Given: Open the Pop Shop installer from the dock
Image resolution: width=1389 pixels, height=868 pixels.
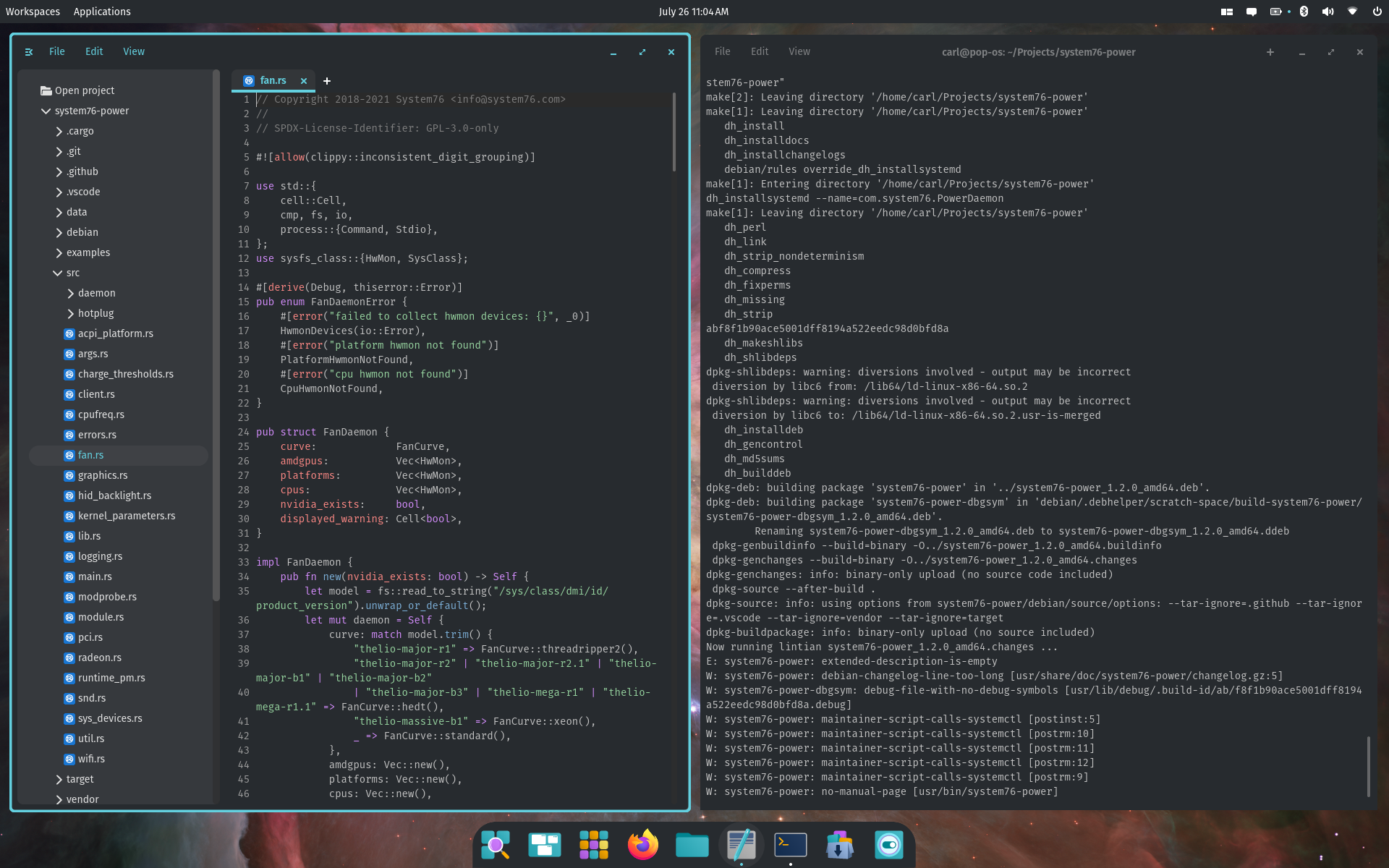Looking at the screenshot, I should (x=839, y=844).
